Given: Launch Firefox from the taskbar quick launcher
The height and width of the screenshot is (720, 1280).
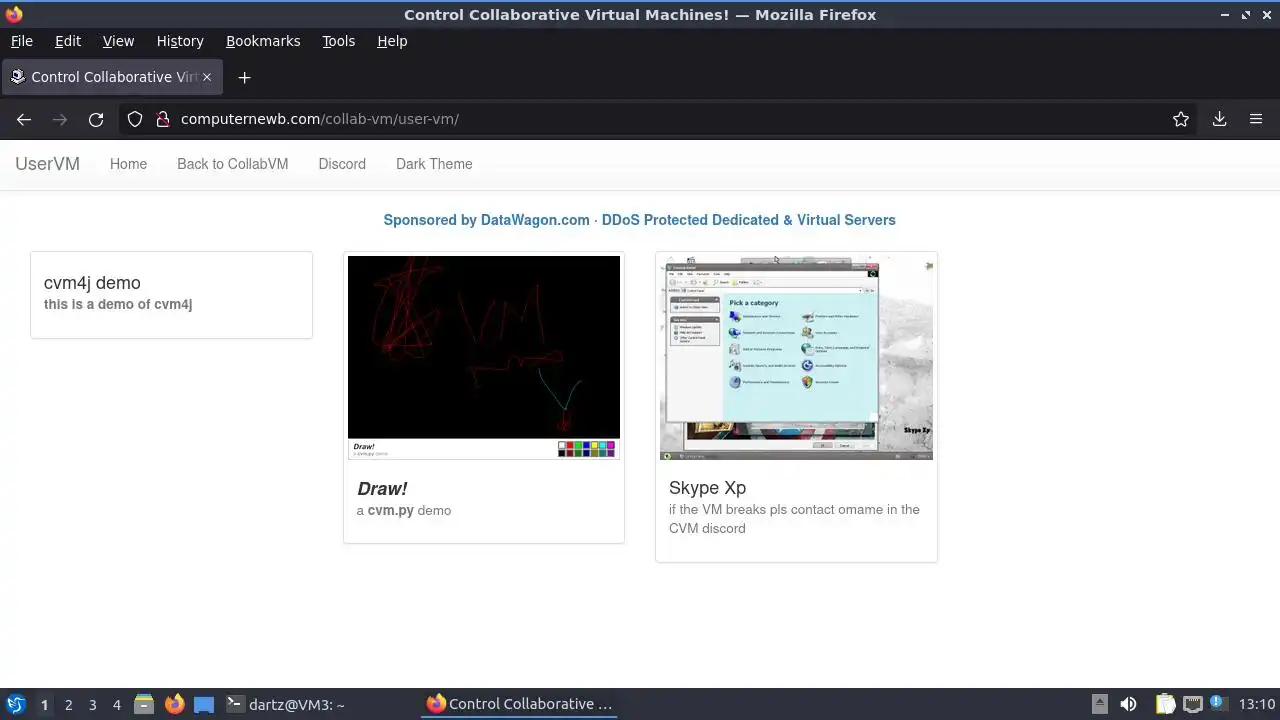Looking at the screenshot, I should pos(174,704).
